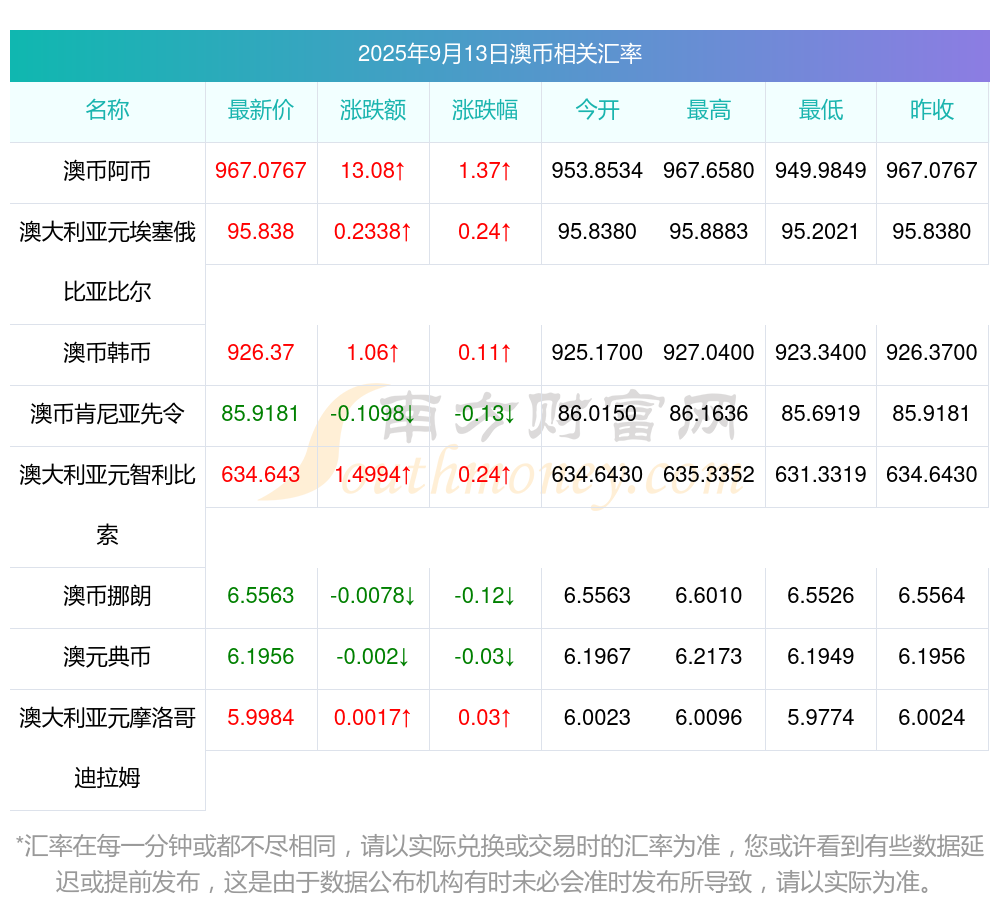Screen dimensions: 1000x913
Task: Click the 澳币肯尼亚先令 row name
Action: point(107,414)
